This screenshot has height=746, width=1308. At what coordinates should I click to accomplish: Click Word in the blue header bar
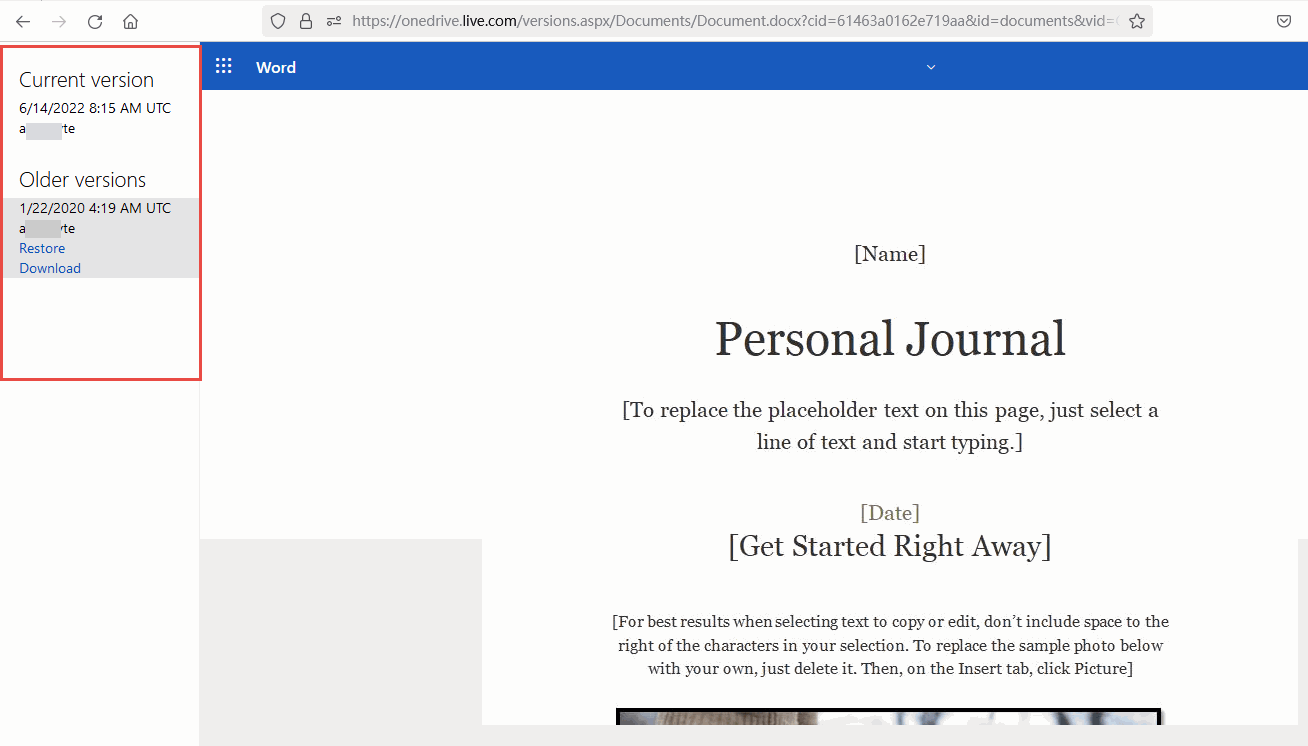pyautogui.click(x=275, y=67)
